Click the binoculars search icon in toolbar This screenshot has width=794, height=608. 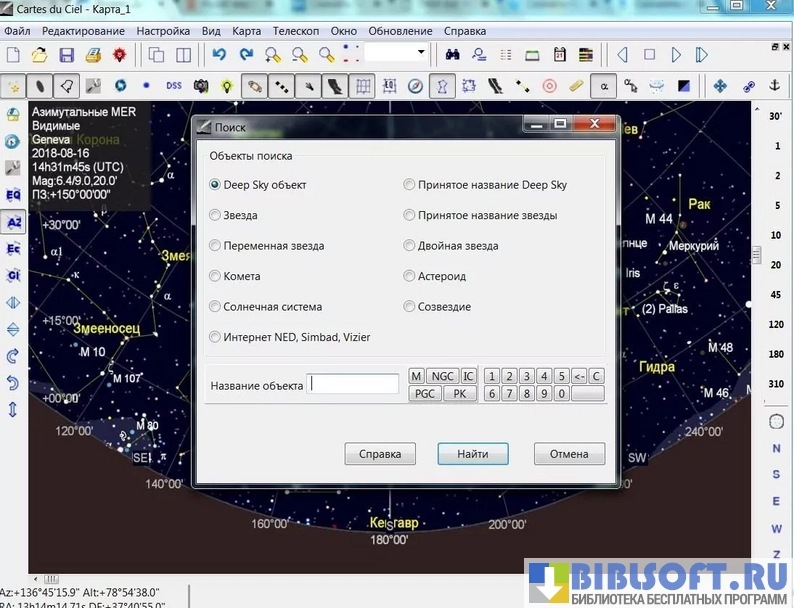[x=453, y=55]
